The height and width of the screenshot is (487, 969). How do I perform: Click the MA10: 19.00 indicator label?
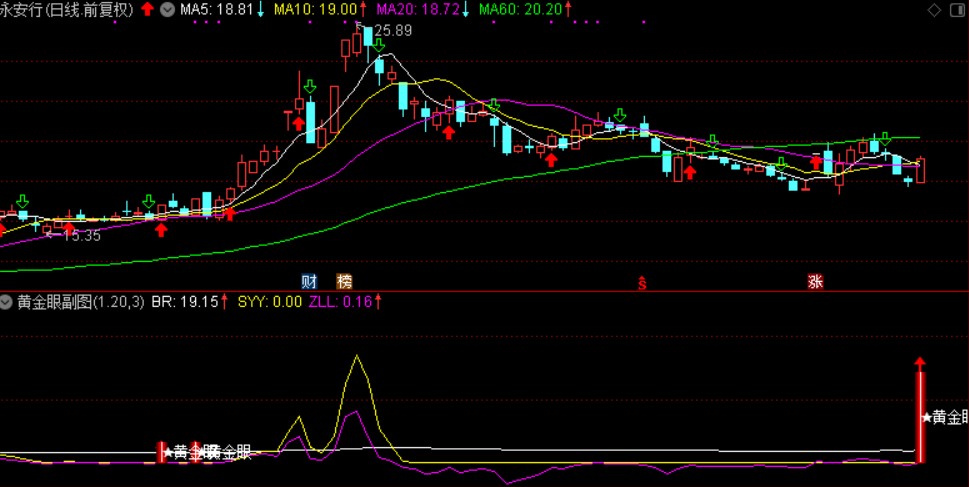[x=315, y=9]
